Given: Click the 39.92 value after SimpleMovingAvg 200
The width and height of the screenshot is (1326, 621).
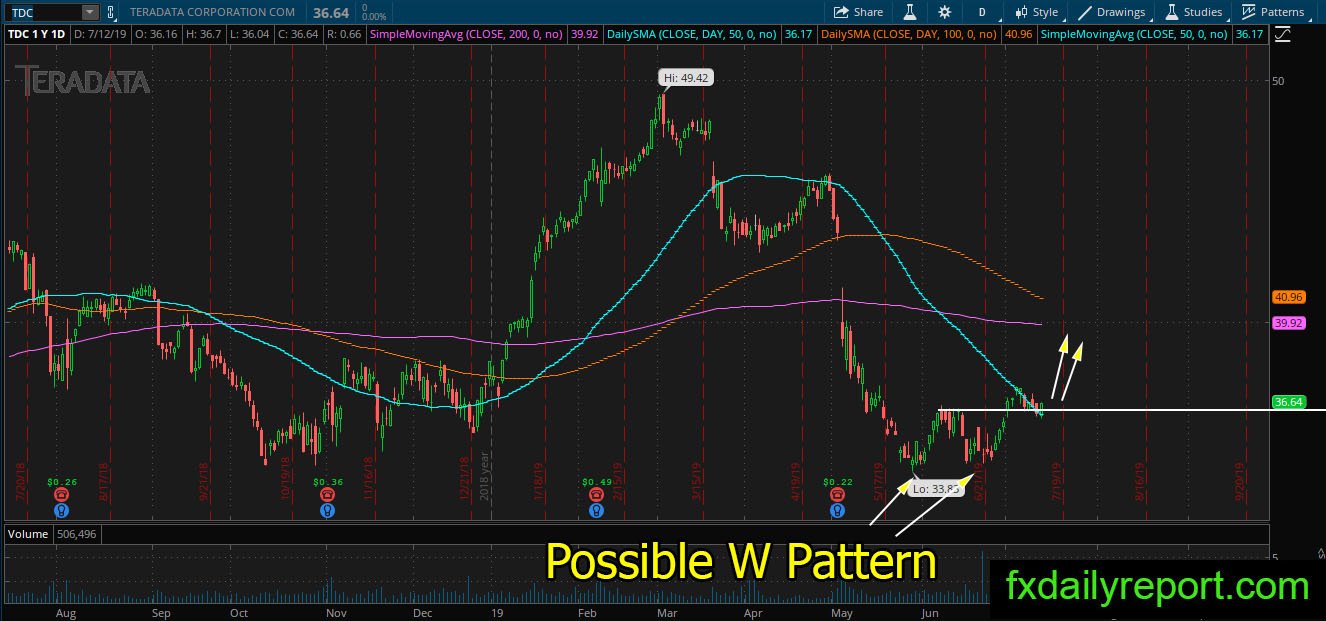Looking at the screenshot, I should pos(584,34).
